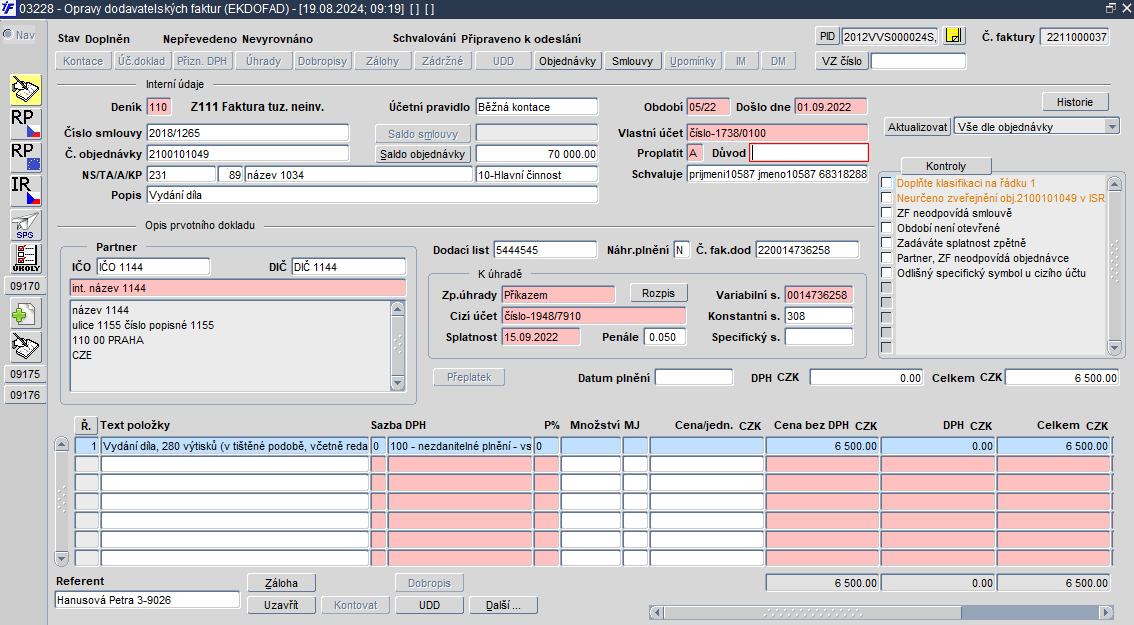Select item row 1 text Vydání díla, 280 výtisků
This screenshot has width=1134, height=625.
tap(235, 446)
